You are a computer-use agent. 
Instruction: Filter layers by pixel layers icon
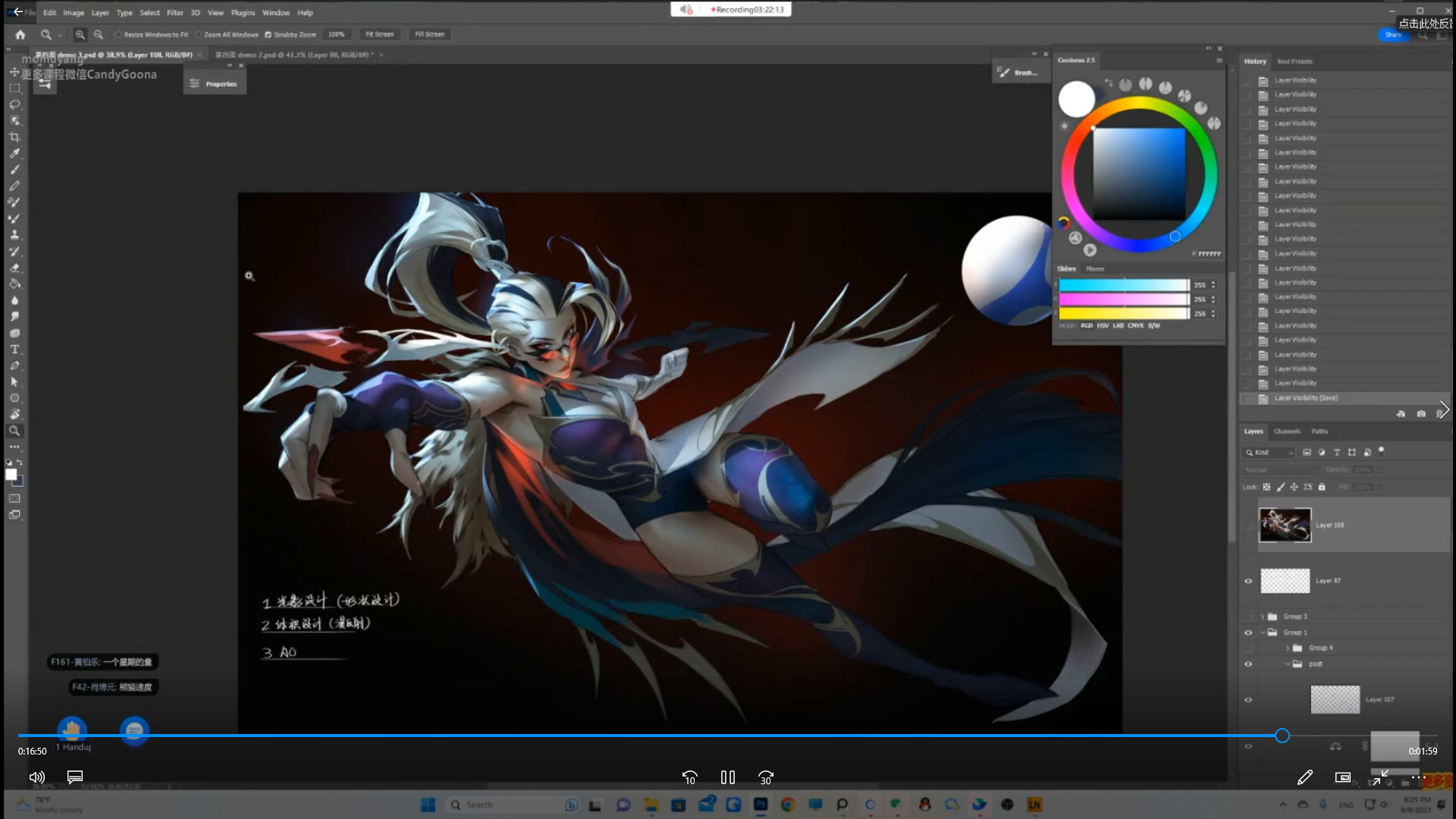[x=1307, y=452]
